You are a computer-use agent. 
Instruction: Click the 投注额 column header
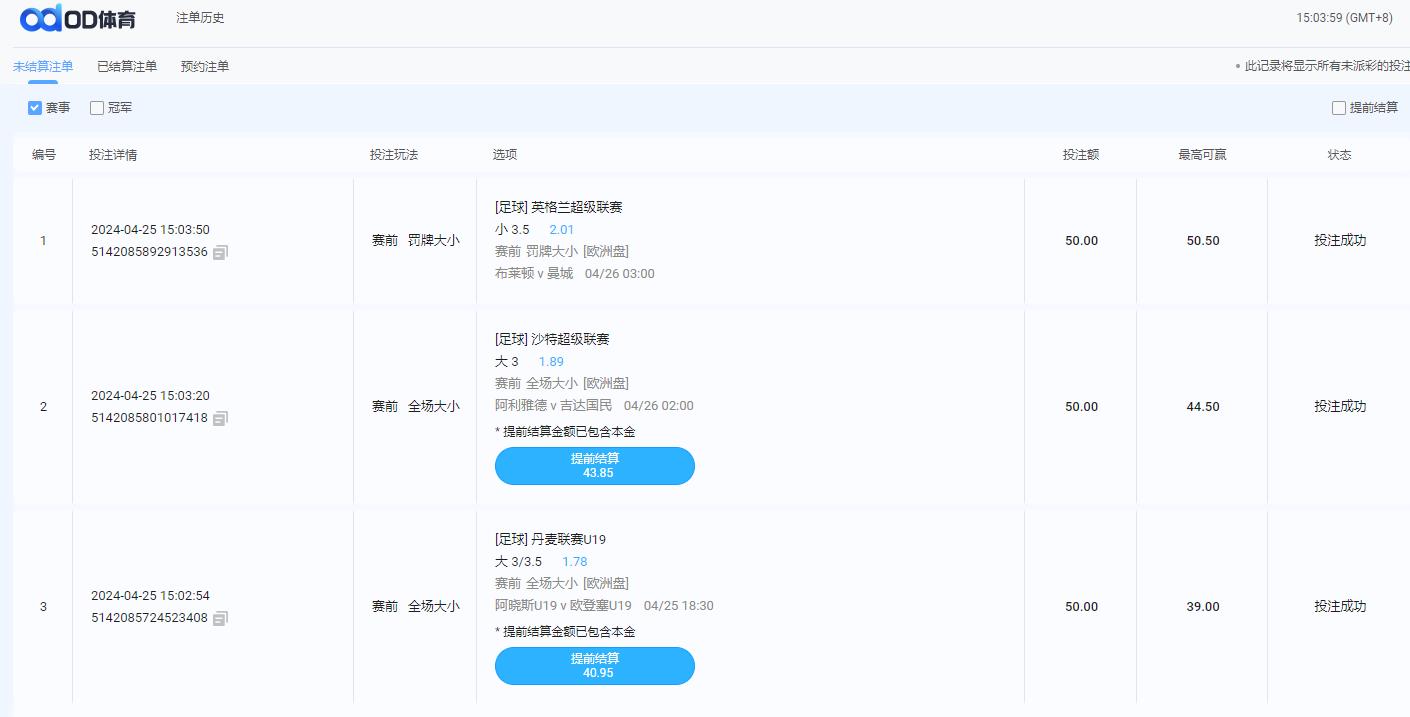[x=1081, y=155]
